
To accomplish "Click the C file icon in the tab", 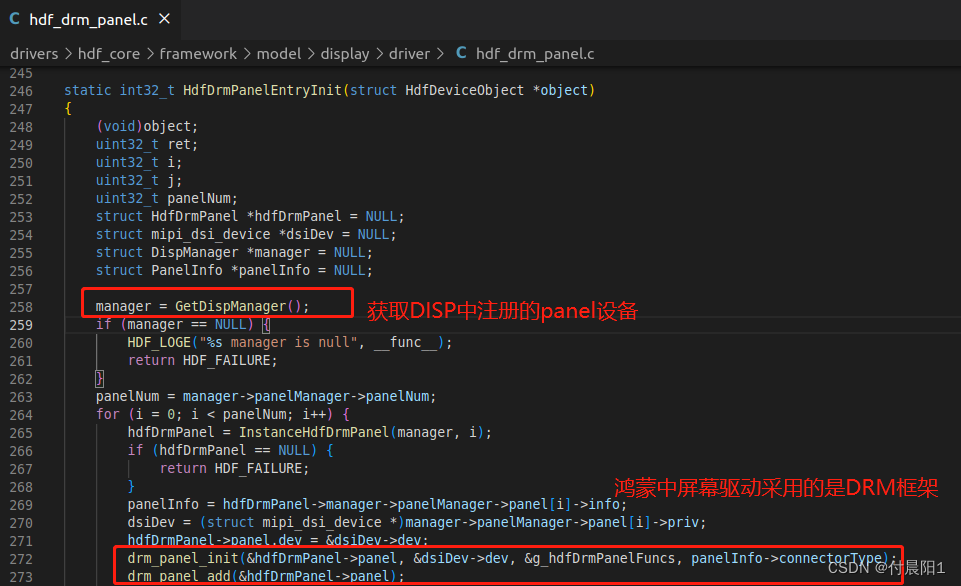I will 15,19.
